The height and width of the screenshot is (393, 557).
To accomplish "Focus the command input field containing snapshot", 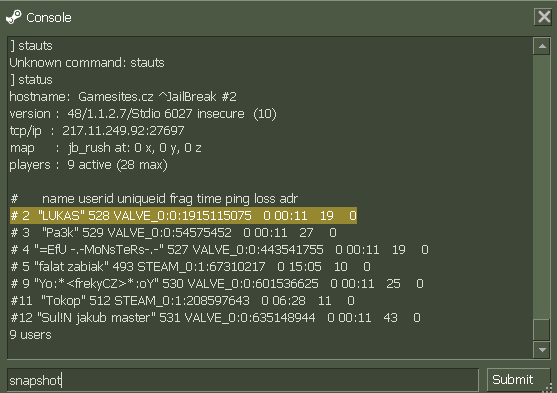I will point(243,380).
